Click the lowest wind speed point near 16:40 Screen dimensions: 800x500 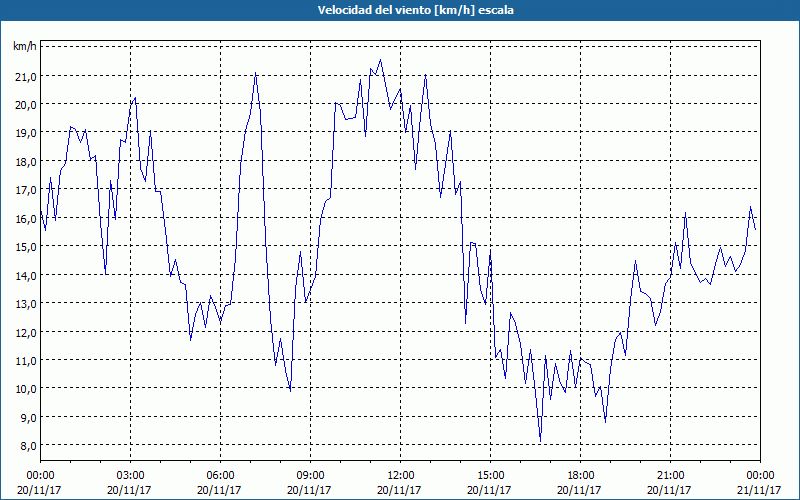(x=540, y=441)
